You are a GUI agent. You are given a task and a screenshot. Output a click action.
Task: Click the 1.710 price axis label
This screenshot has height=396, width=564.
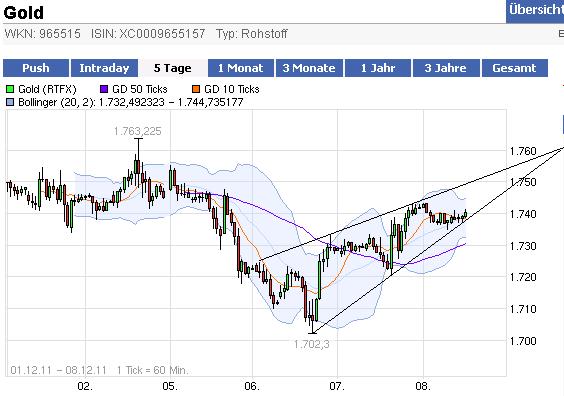[523, 309]
